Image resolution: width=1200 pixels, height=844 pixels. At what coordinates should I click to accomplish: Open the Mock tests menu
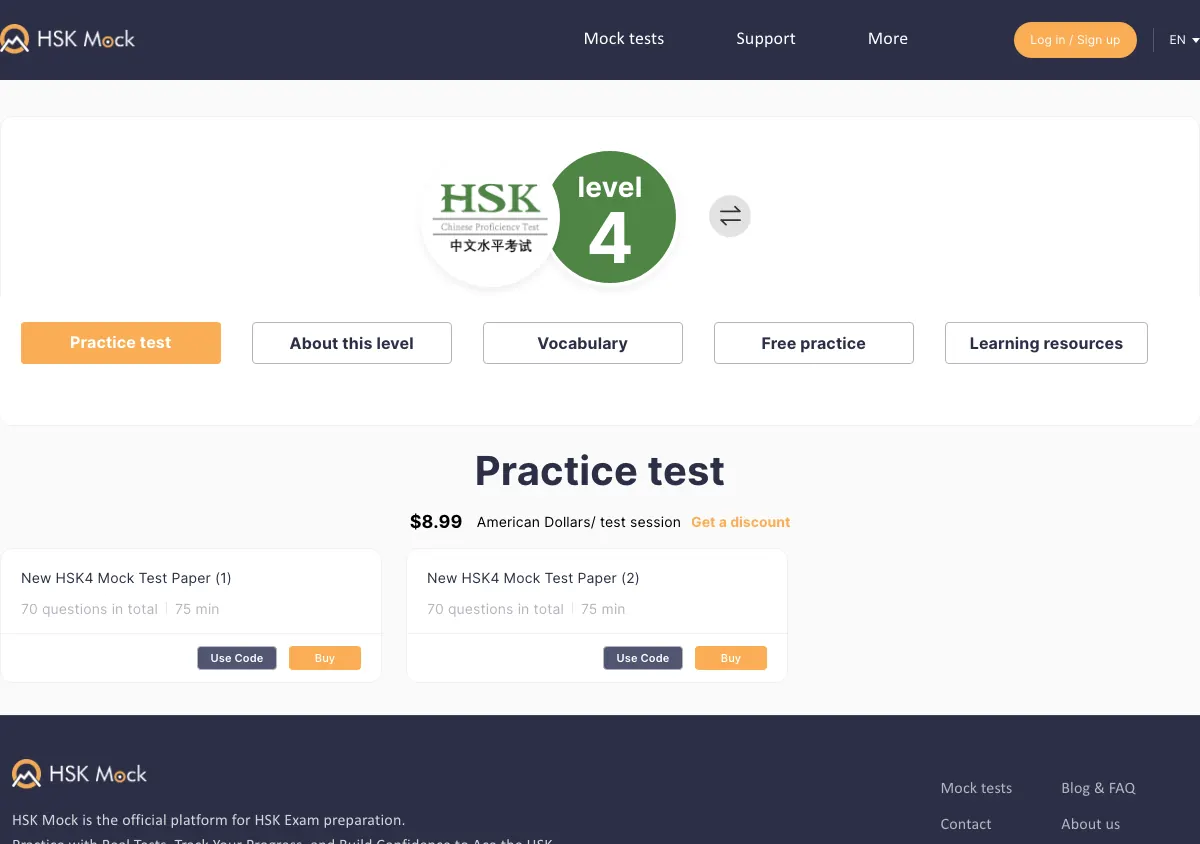(624, 39)
